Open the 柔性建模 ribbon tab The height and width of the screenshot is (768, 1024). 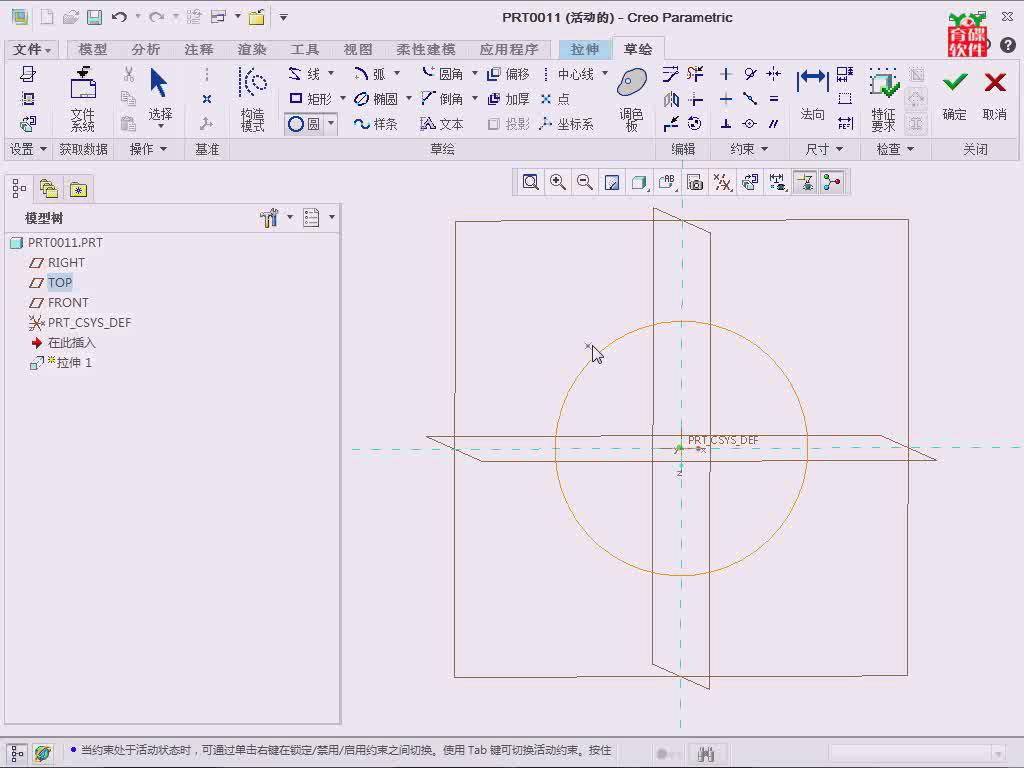point(426,49)
